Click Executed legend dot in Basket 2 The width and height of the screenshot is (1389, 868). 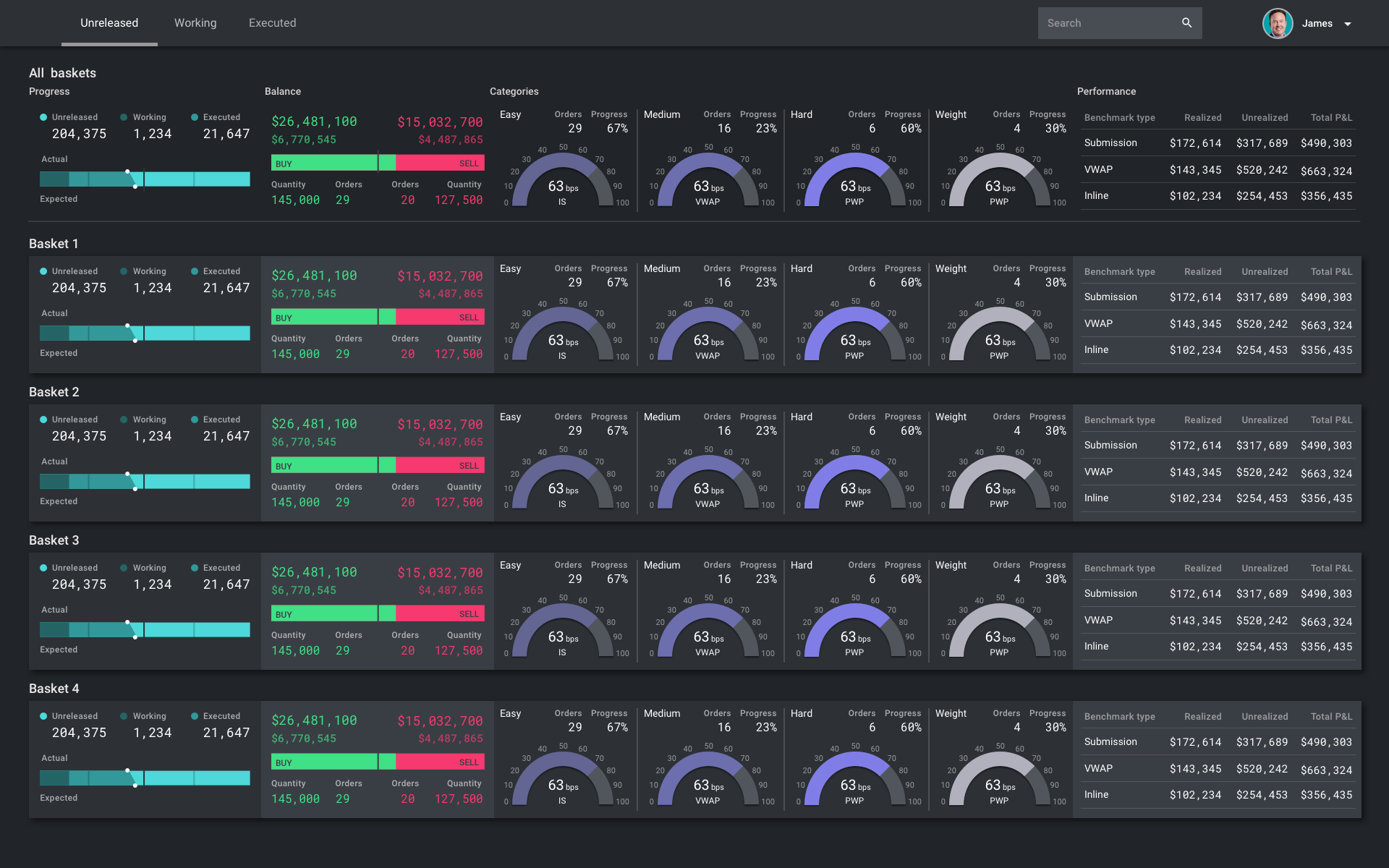pos(195,420)
